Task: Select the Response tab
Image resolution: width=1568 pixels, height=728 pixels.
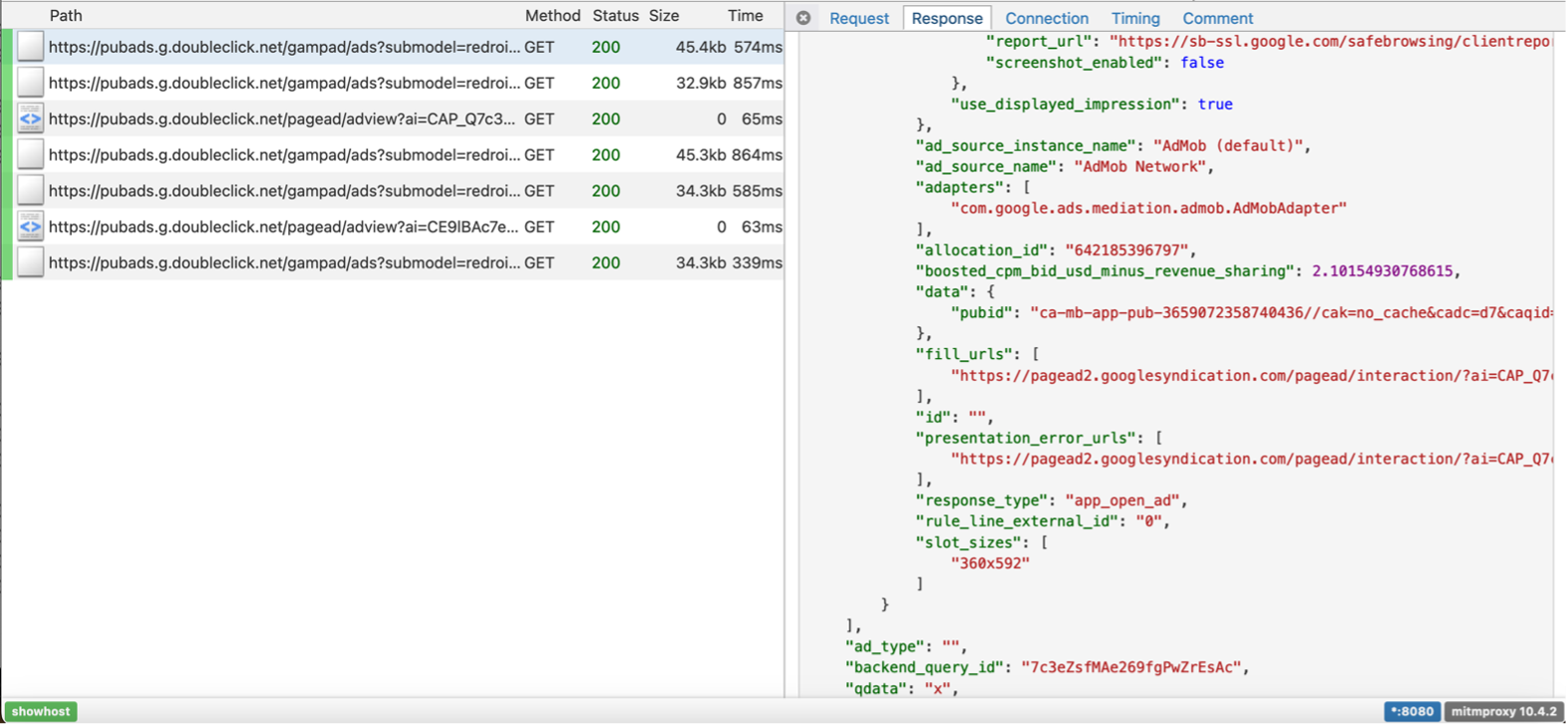Action: point(946,18)
